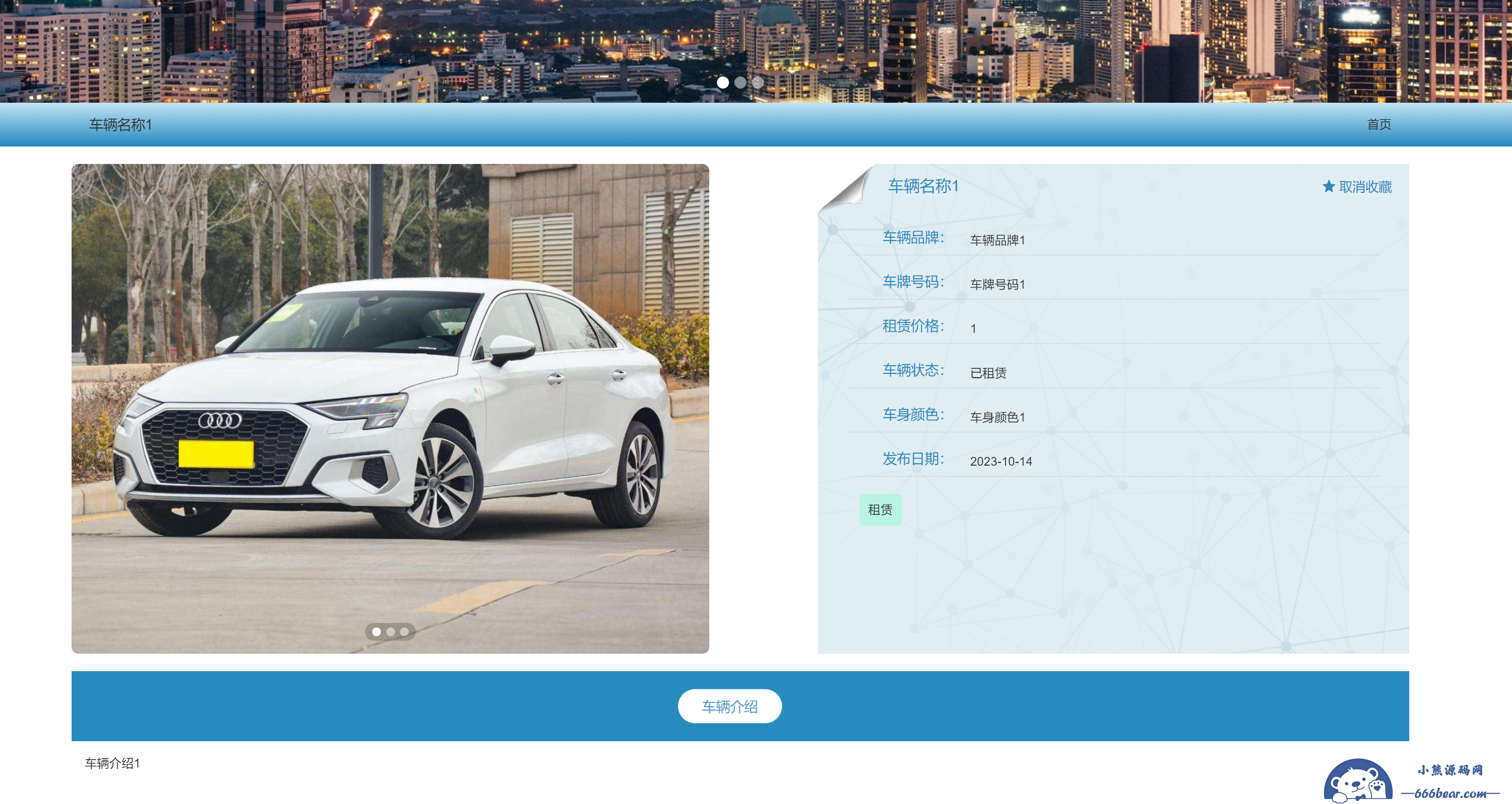Screen dimensions: 1512x804
Task: Open the 车辆介绍 tab
Action: click(729, 706)
